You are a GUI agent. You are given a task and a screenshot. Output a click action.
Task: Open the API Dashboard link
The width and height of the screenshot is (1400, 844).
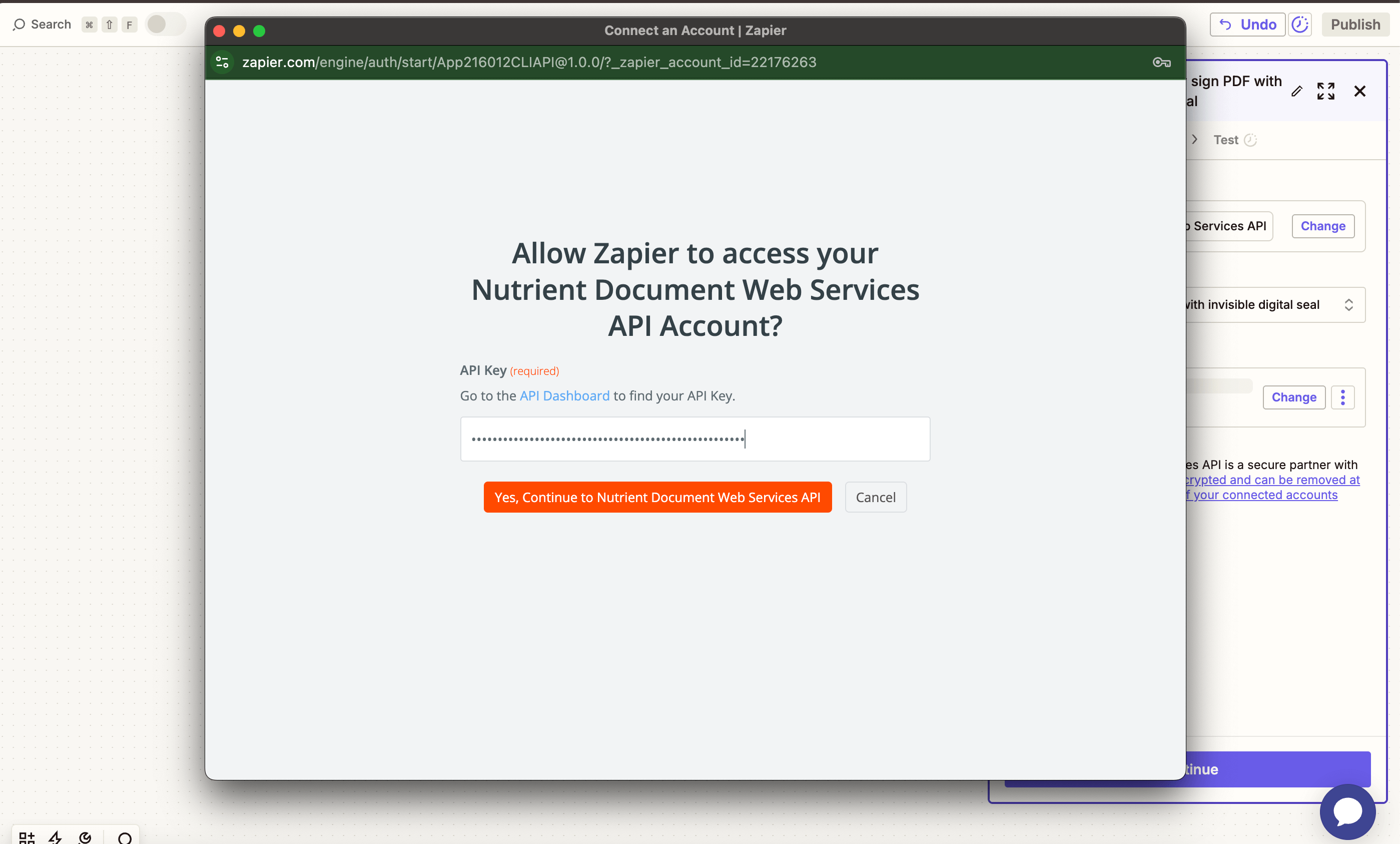click(x=564, y=396)
